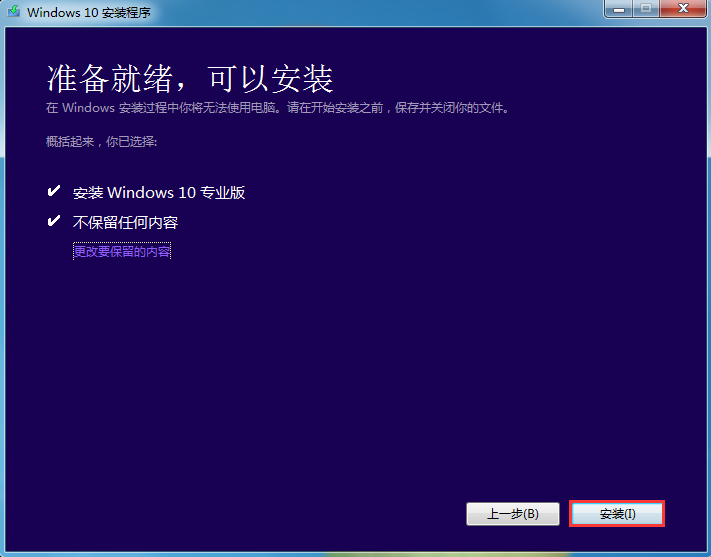Click the 安装(I) install button

coord(617,513)
